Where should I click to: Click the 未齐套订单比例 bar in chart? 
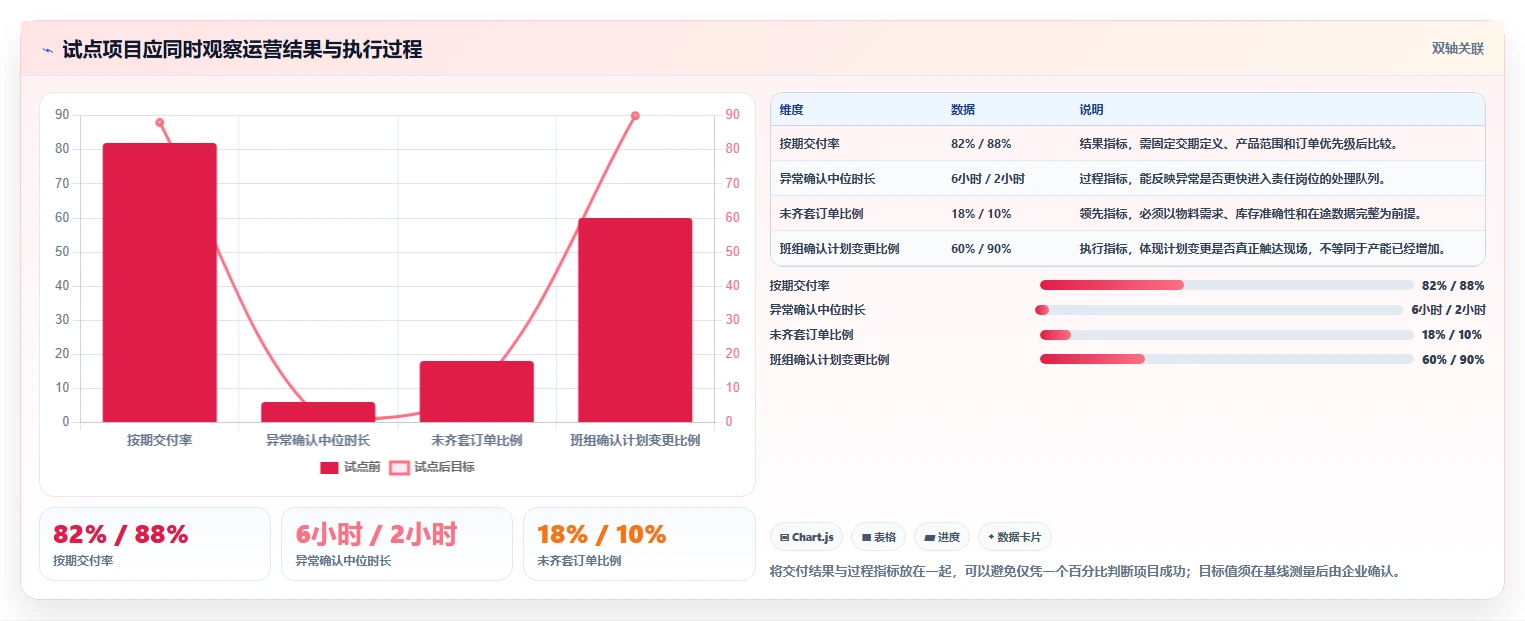(x=477, y=392)
